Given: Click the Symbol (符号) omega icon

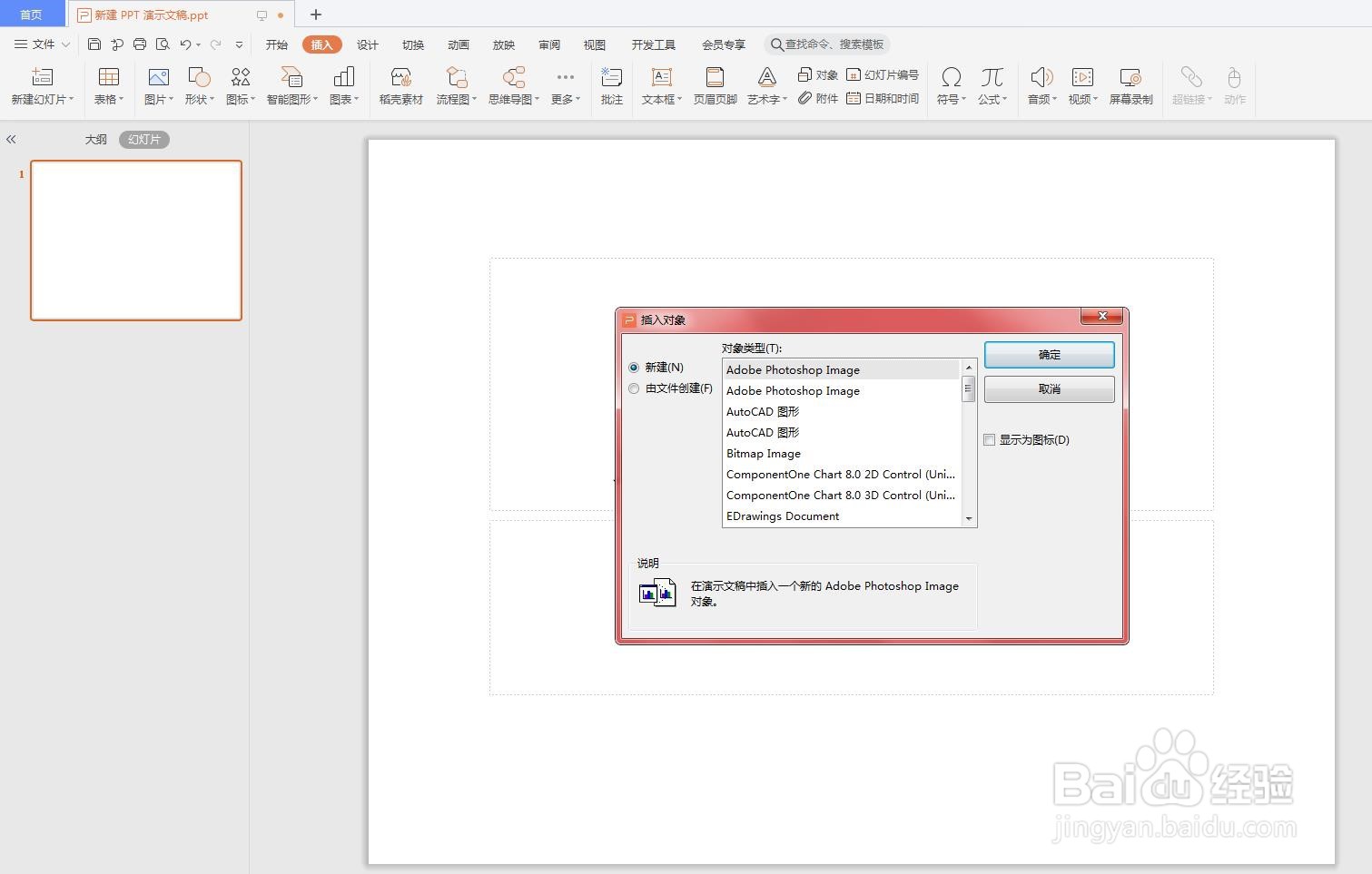Looking at the screenshot, I should pos(951,77).
